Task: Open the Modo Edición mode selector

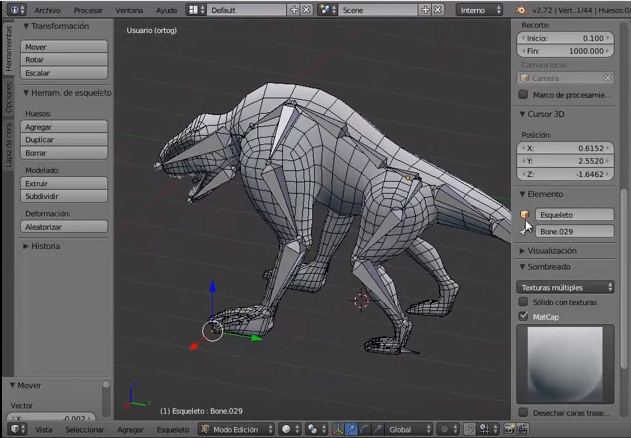Action: [x=236, y=429]
